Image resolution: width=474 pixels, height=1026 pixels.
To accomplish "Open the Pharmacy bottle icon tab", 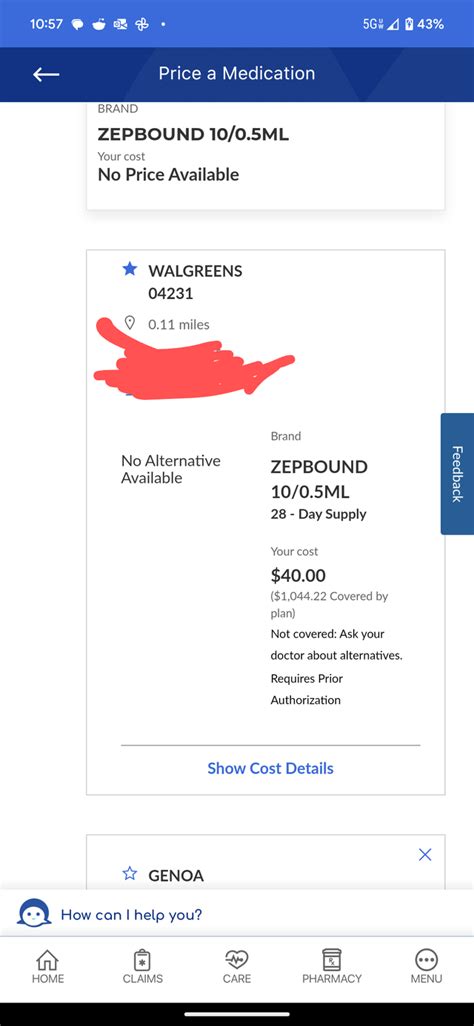I will pos(332,966).
